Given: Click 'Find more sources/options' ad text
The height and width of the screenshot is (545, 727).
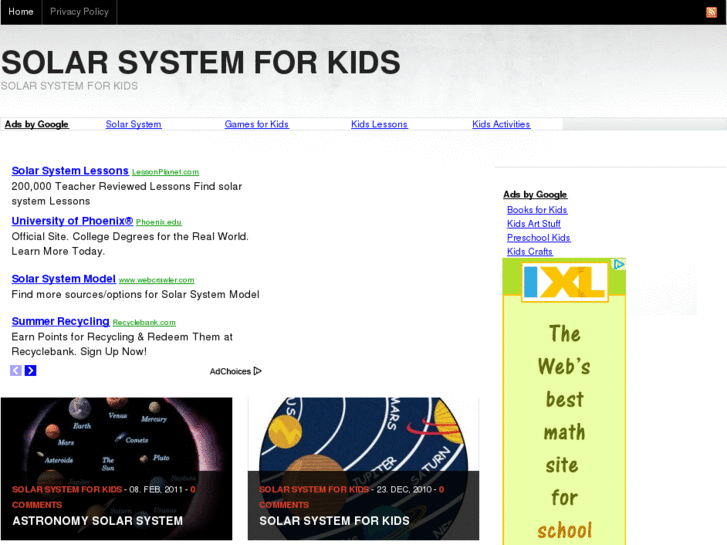Looking at the screenshot, I should (135, 295).
